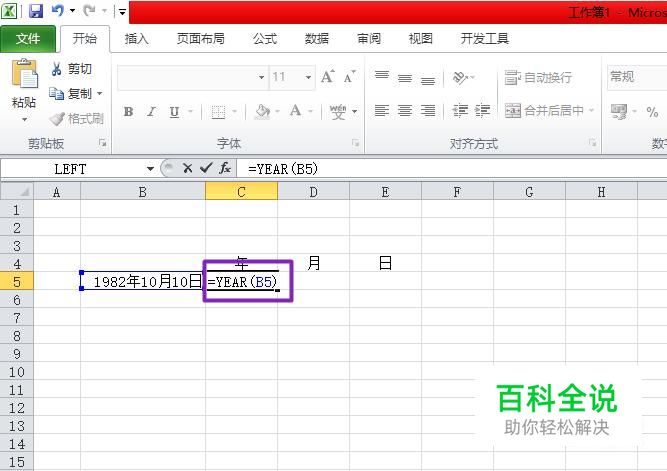The width and height of the screenshot is (667, 471).
Task: Click cell with 1982年10月10日
Action: pyautogui.click(x=143, y=281)
